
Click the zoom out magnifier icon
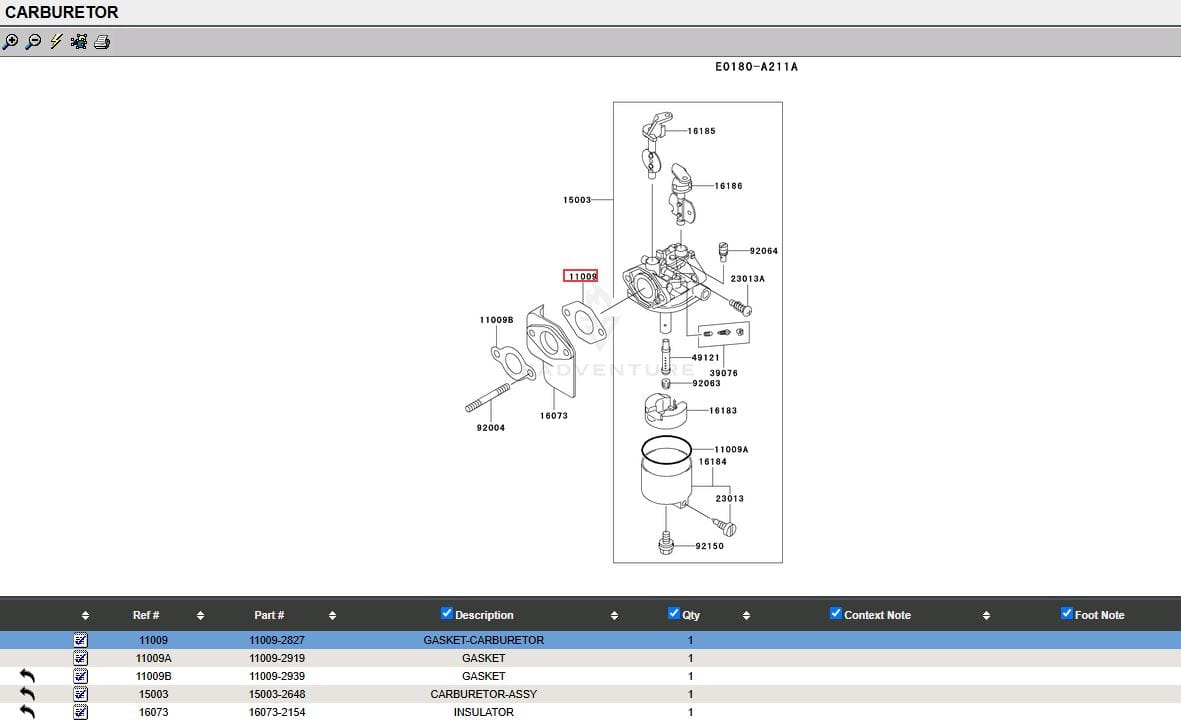coord(33,42)
